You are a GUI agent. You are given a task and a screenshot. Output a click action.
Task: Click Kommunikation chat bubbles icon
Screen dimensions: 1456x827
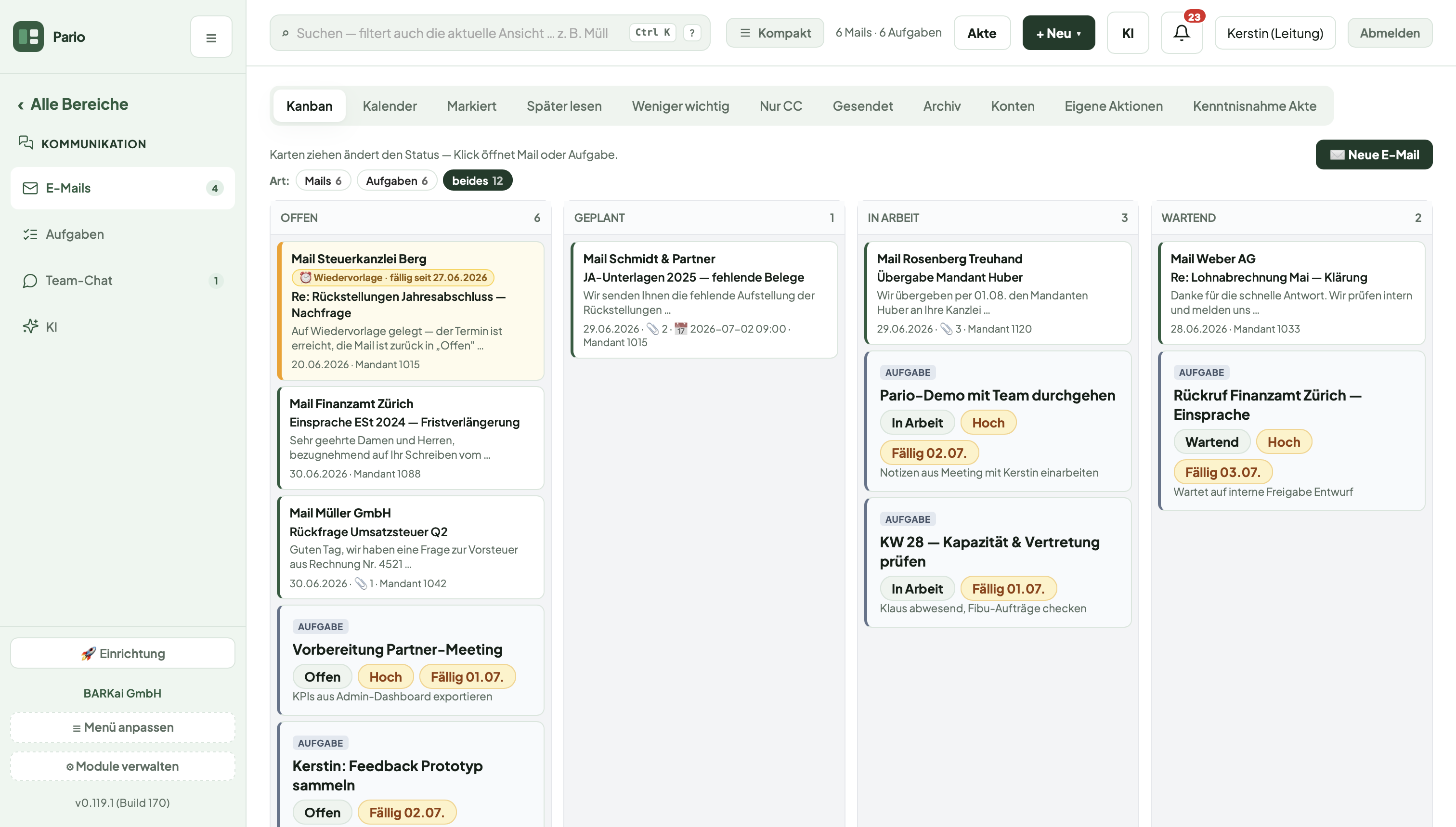pos(26,142)
